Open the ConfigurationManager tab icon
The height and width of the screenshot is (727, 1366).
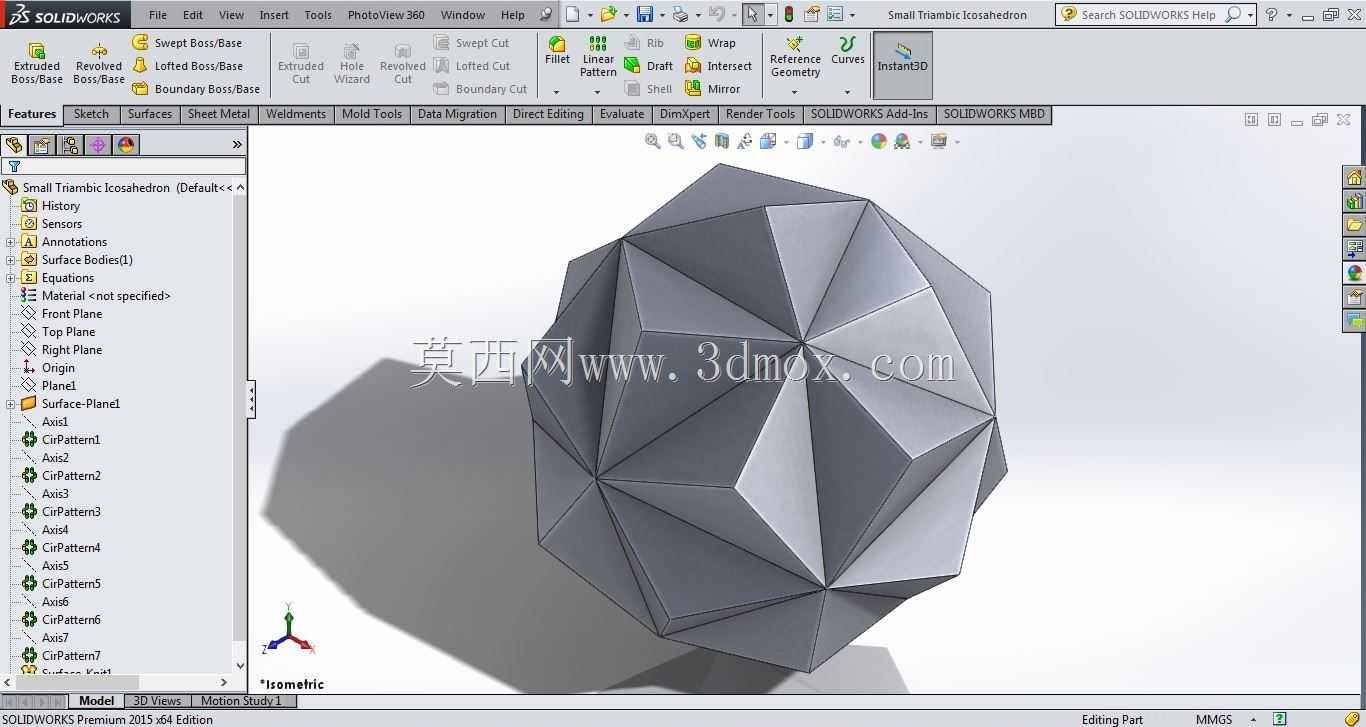[x=70, y=145]
